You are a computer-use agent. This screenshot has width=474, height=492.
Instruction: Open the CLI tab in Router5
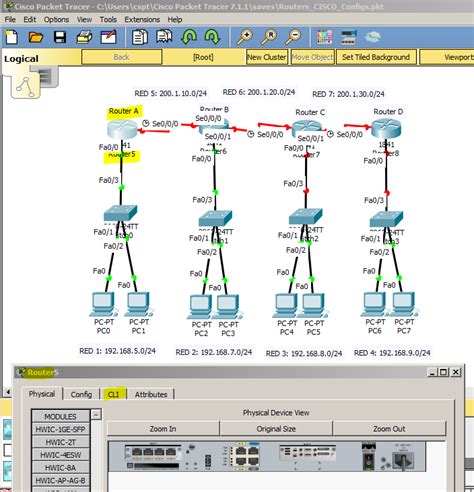tap(114, 394)
